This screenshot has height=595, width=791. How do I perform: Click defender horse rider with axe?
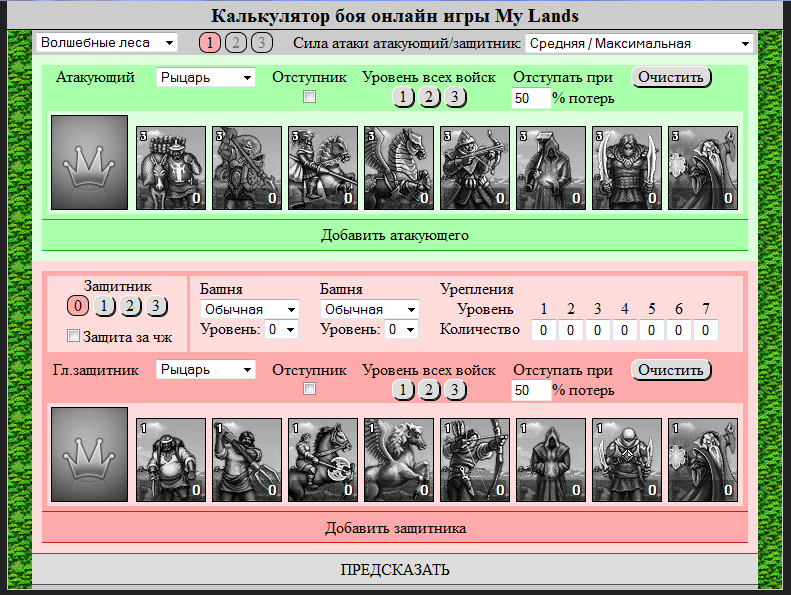pyautogui.click(x=323, y=460)
